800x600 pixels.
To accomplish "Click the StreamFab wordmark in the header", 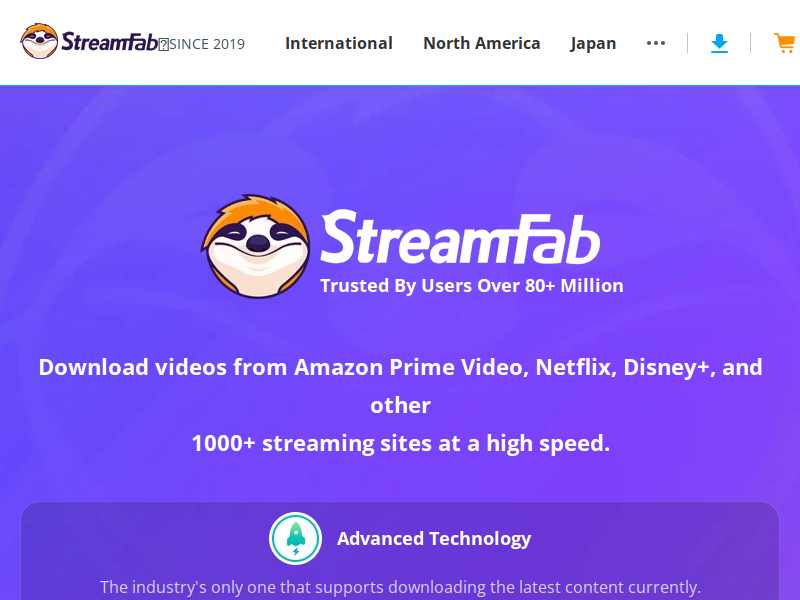I will click(x=109, y=42).
